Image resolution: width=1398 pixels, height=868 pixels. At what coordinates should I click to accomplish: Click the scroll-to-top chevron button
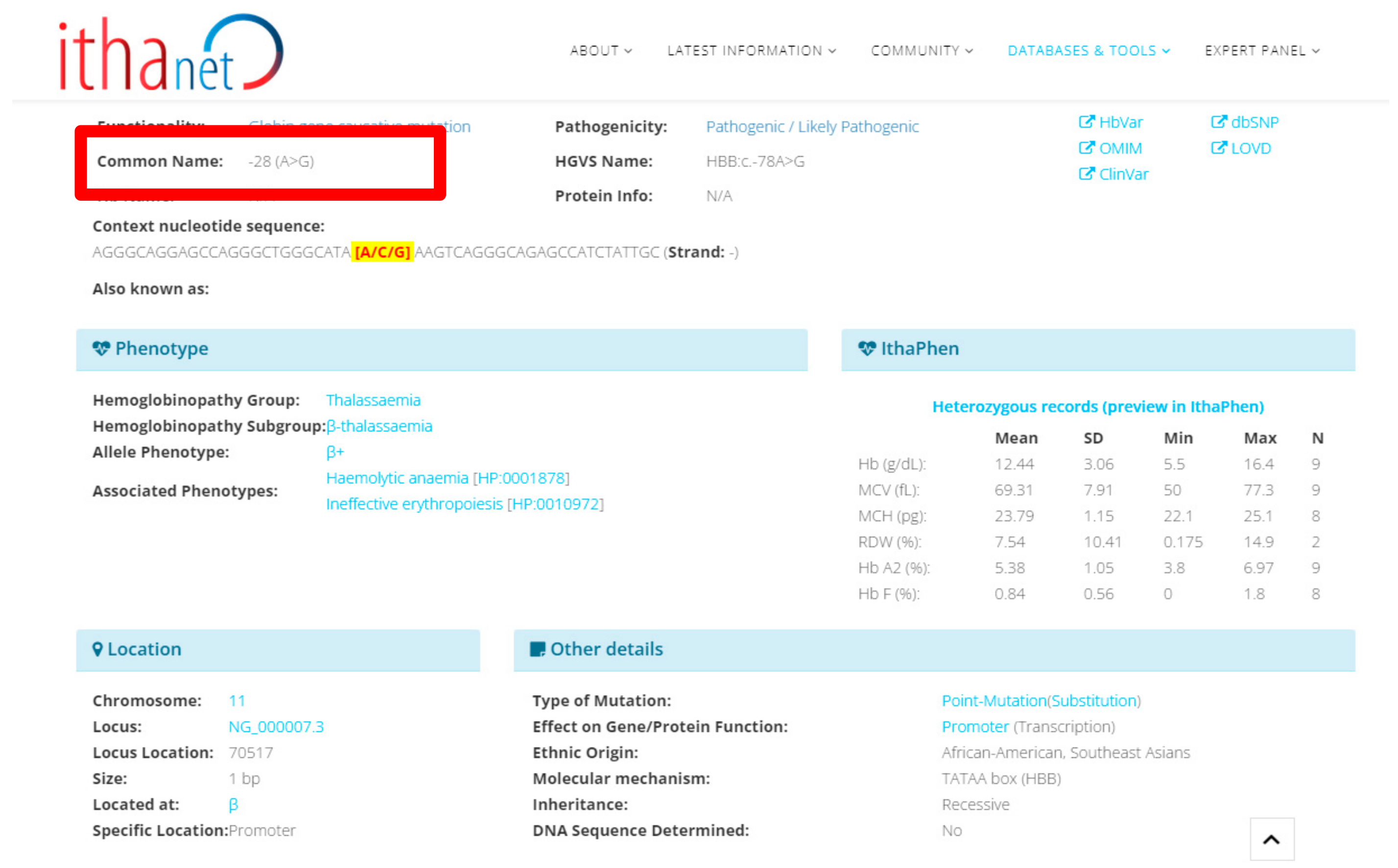pyautogui.click(x=1272, y=839)
